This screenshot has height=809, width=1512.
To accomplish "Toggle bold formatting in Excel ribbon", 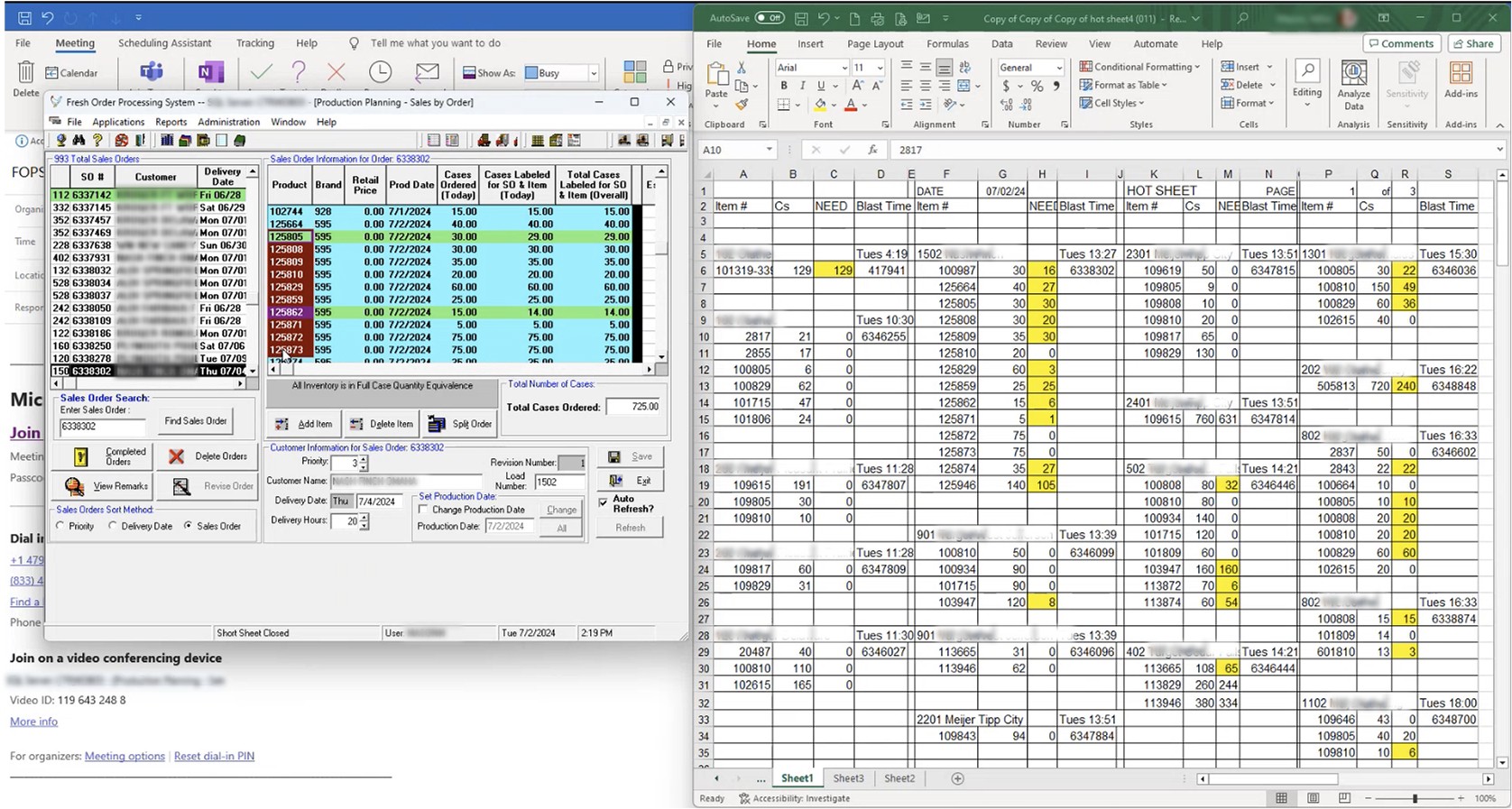I will (784, 86).
